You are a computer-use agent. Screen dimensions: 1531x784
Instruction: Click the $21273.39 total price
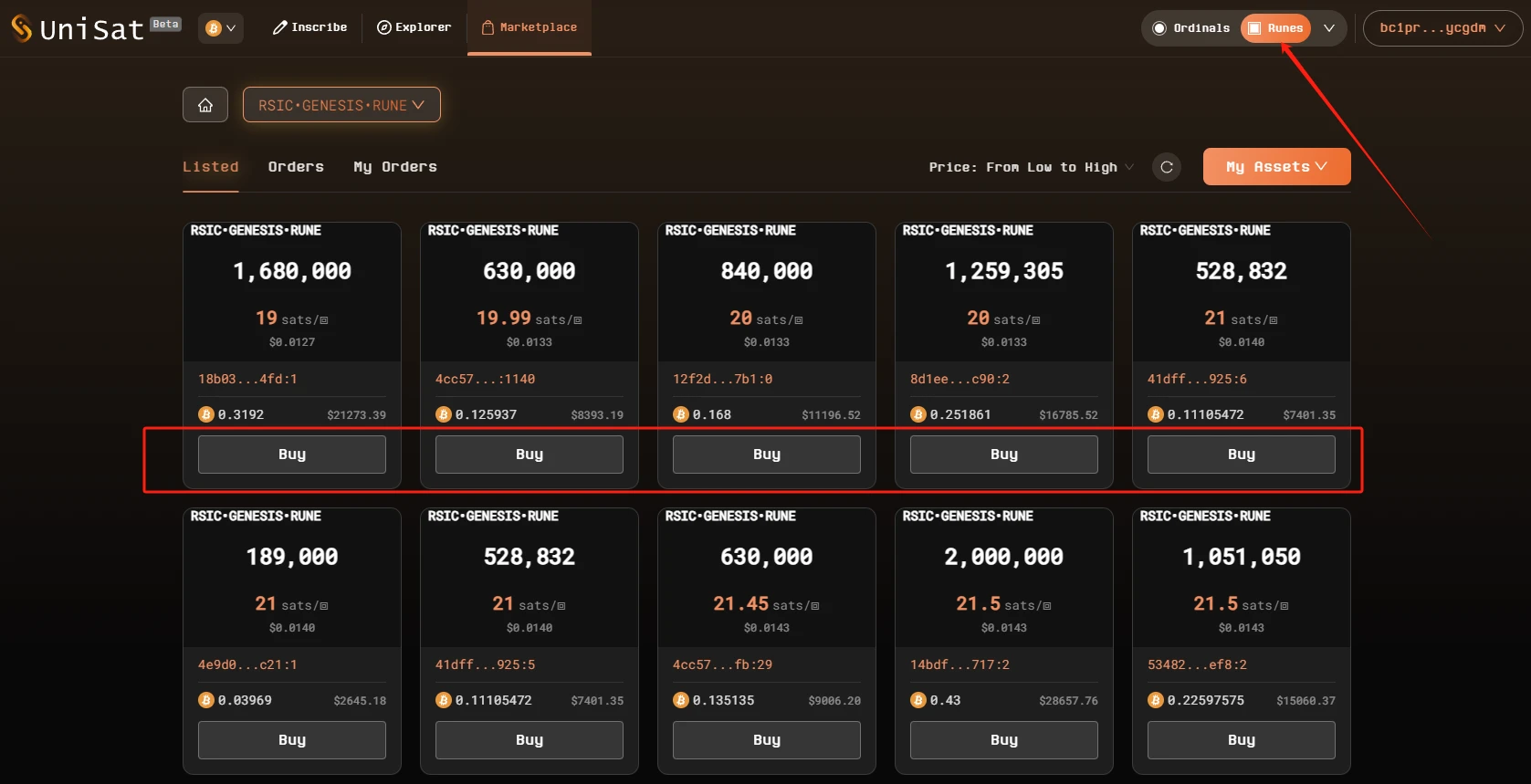coord(356,415)
